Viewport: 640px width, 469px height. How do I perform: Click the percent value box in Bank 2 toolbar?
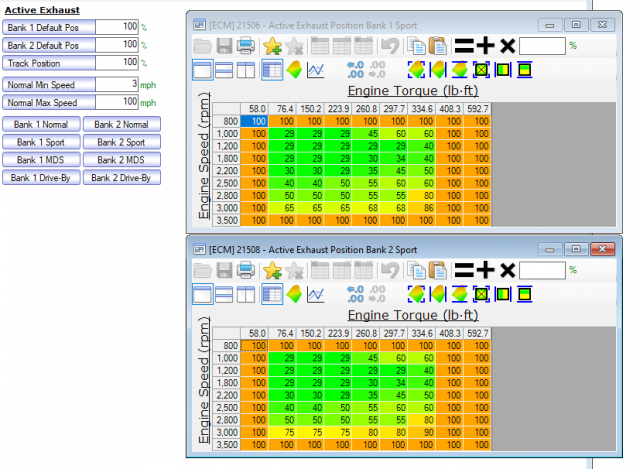(543, 270)
